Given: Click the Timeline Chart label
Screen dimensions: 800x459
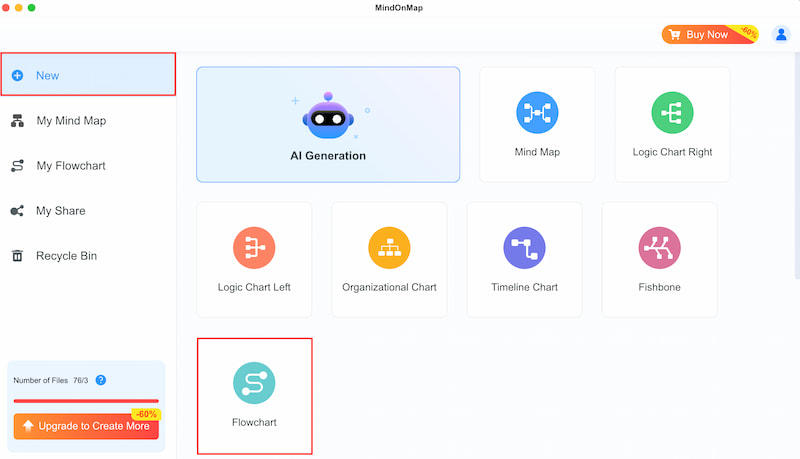Looking at the screenshot, I should [x=524, y=287].
